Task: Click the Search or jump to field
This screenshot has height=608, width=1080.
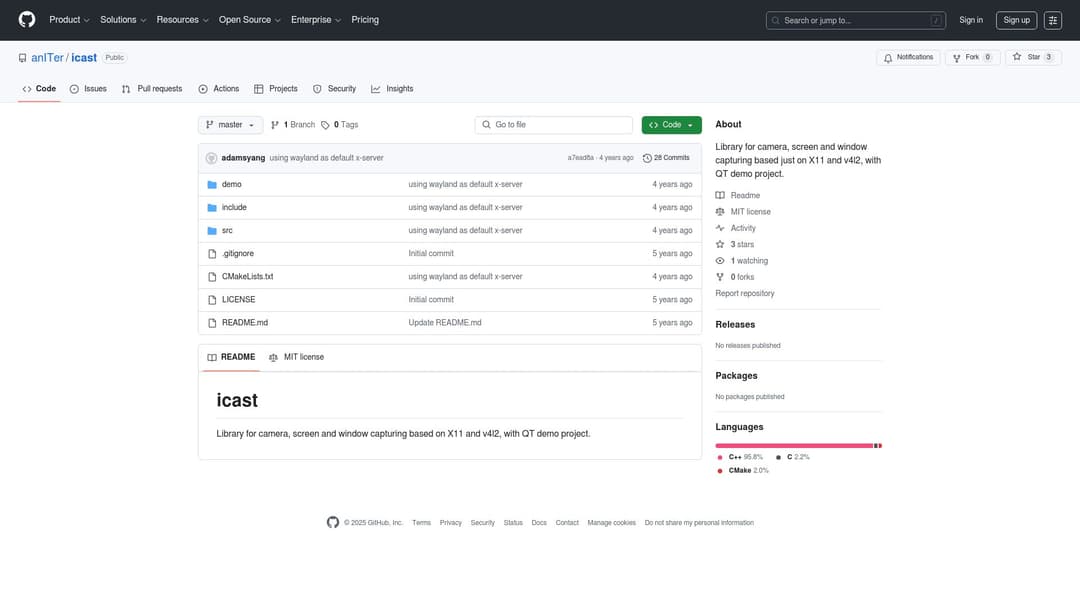Action: [x=855, y=20]
